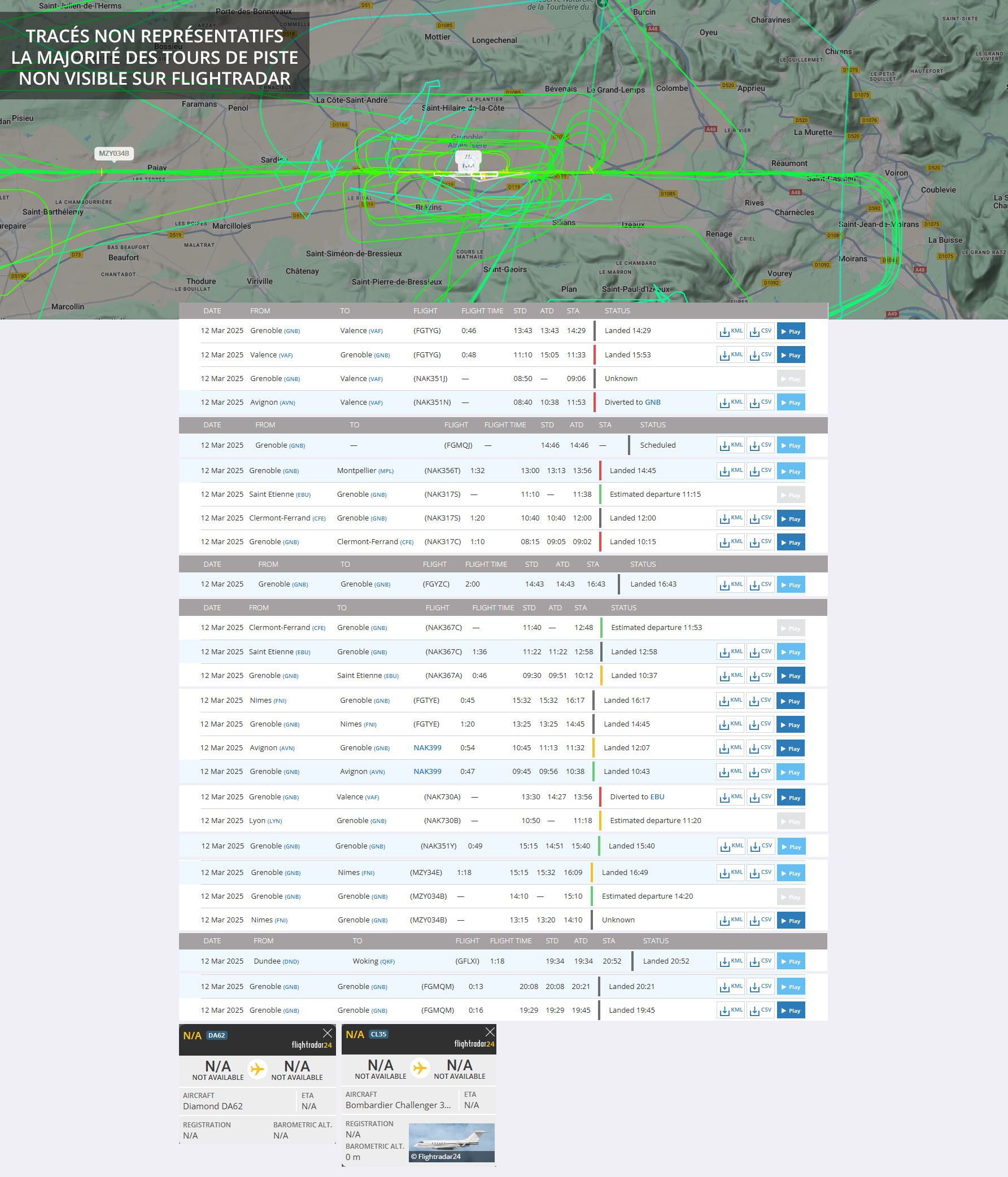Viewport: 1008px width, 1177px height.
Task: Download CSV for MZY34E Nimes flight
Action: (760, 873)
